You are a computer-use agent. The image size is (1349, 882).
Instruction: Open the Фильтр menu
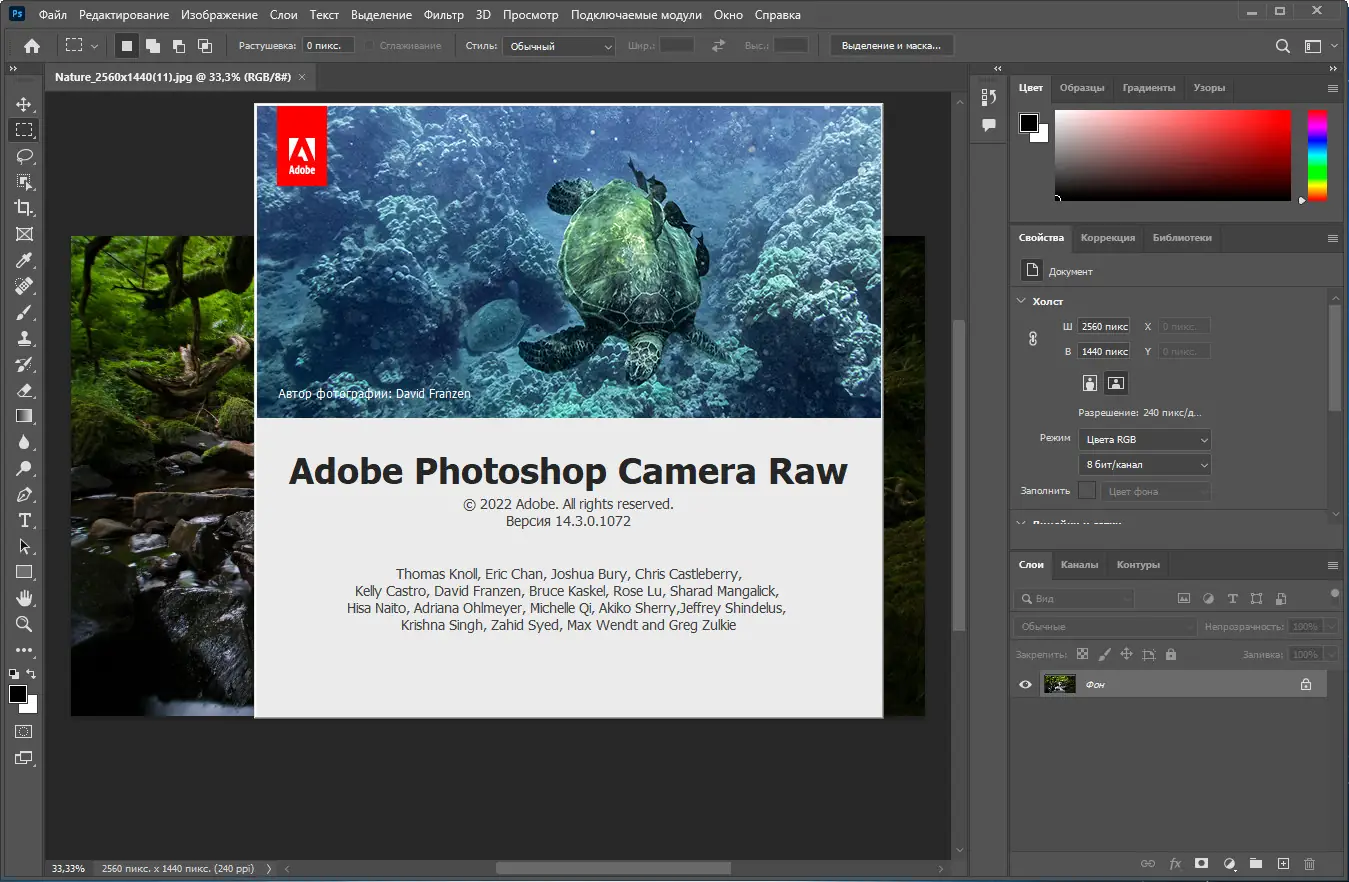443,15
